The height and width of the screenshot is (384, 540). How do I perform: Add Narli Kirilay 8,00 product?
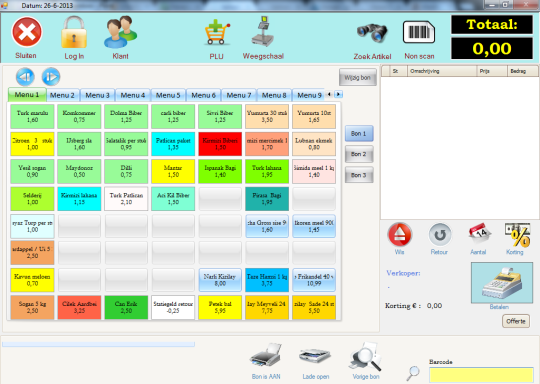point(220,280)
